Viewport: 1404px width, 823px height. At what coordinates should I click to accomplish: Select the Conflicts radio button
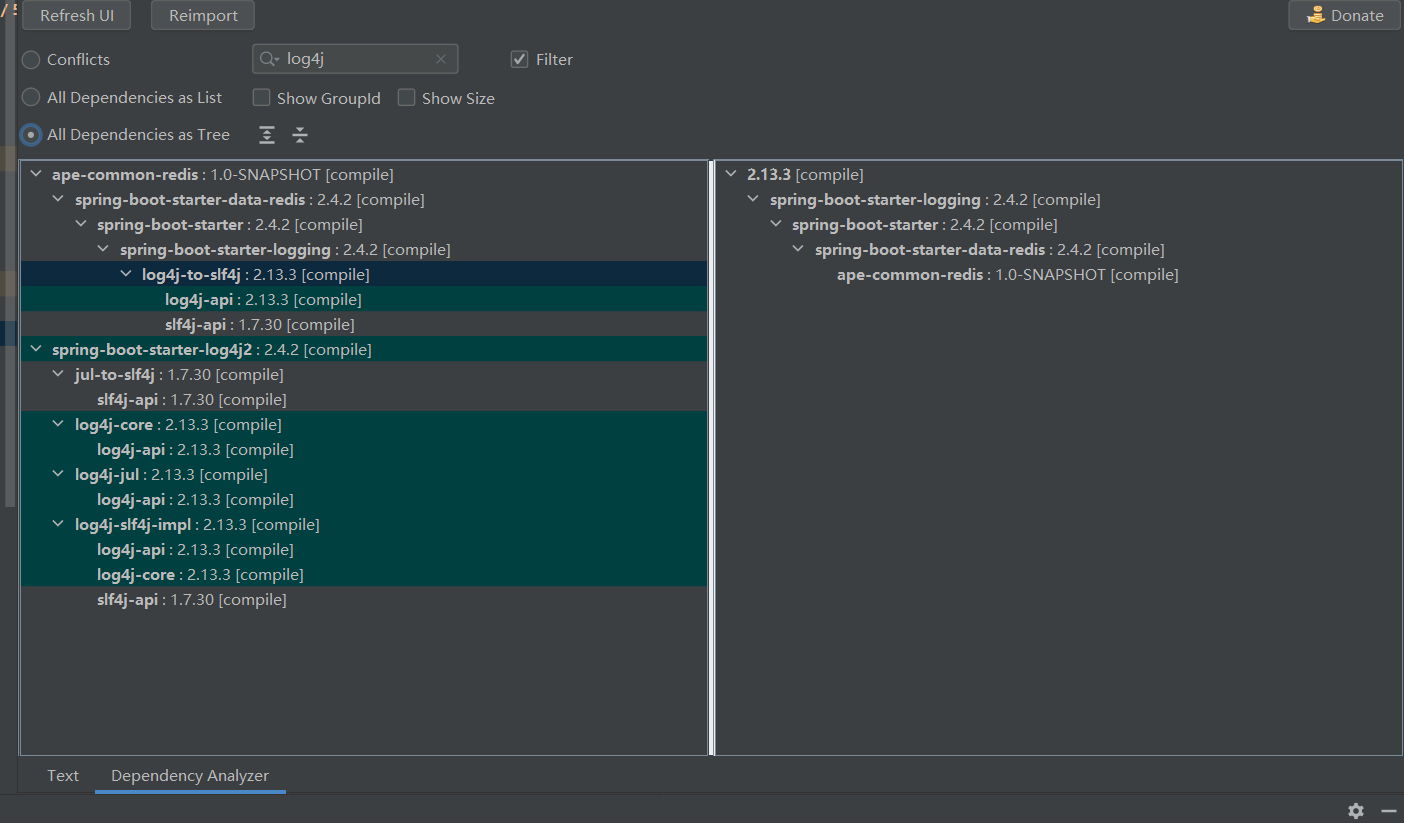pos(32,60)
